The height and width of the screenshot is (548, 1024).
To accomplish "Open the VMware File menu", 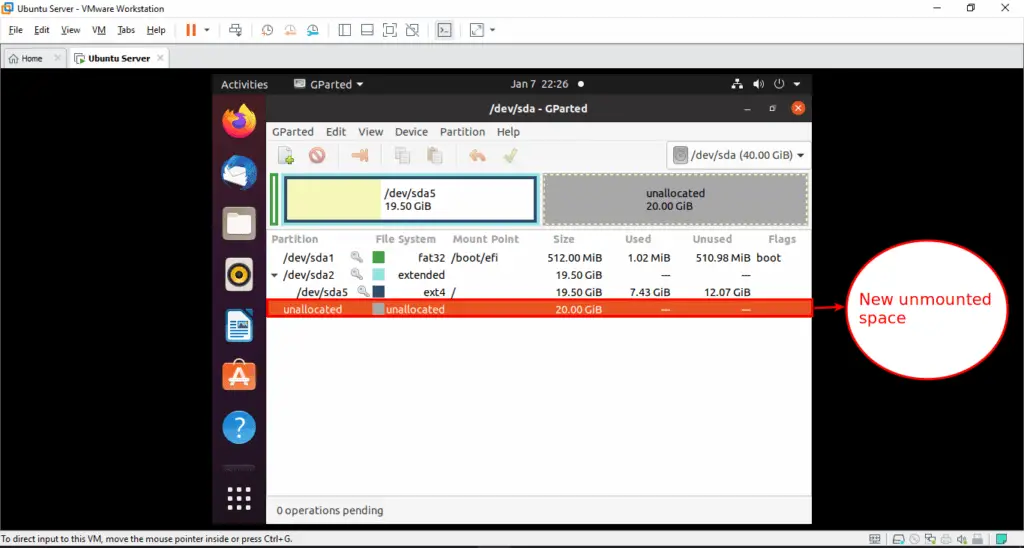I will tap(16, 30).
